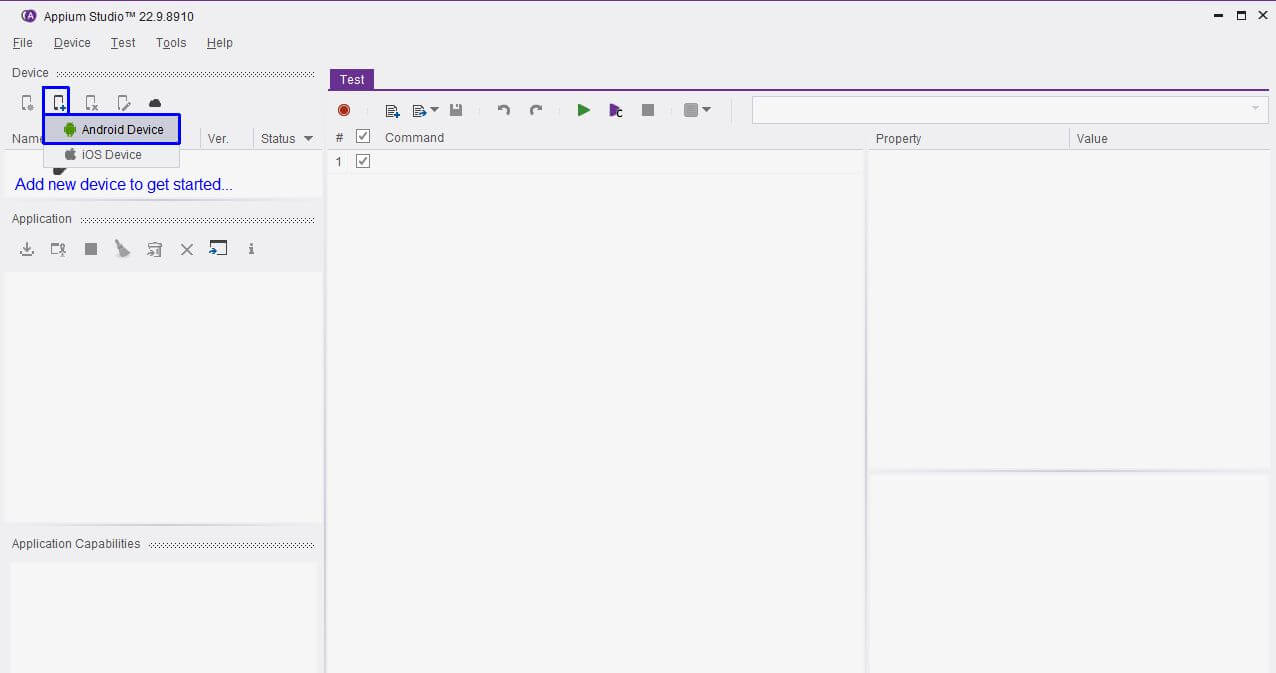Screen dimensions: 1276x673
Task: Click the install application download icon
Action: click(27, 249)
